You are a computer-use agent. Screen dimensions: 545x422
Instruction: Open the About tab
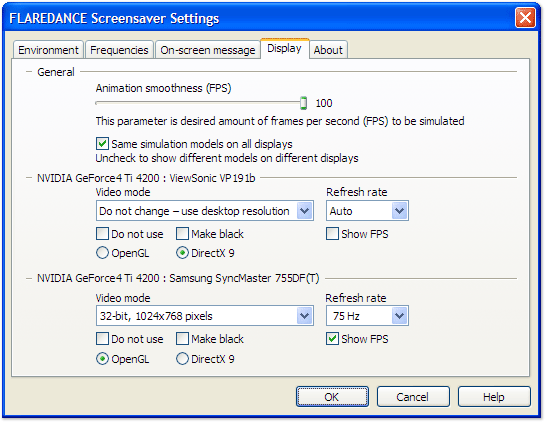(x=328, y=50)
